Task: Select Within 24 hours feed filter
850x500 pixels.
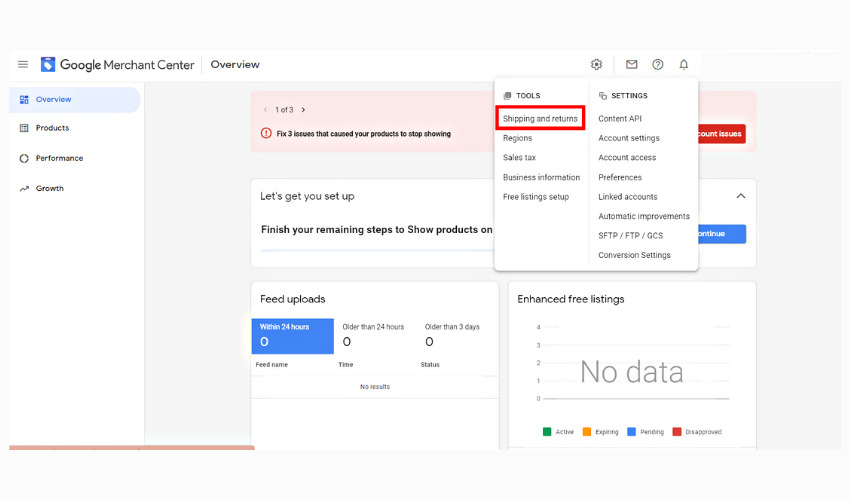Action: point(293,336)
